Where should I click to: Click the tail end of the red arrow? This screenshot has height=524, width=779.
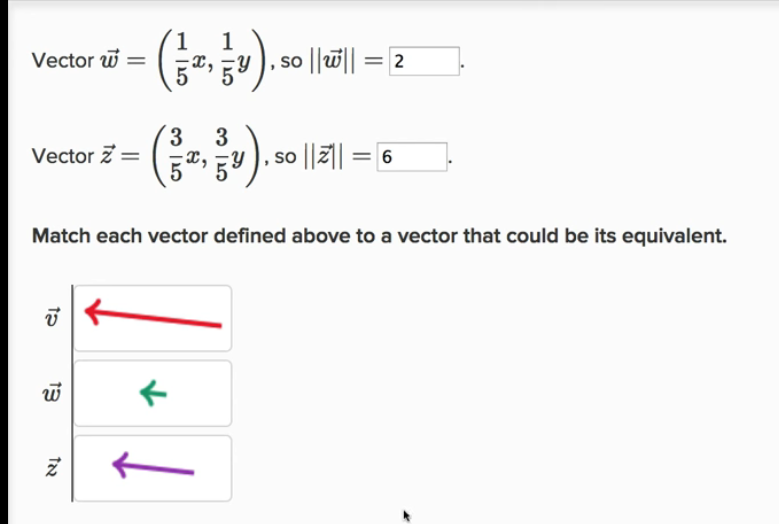click(x=218, y=324)
